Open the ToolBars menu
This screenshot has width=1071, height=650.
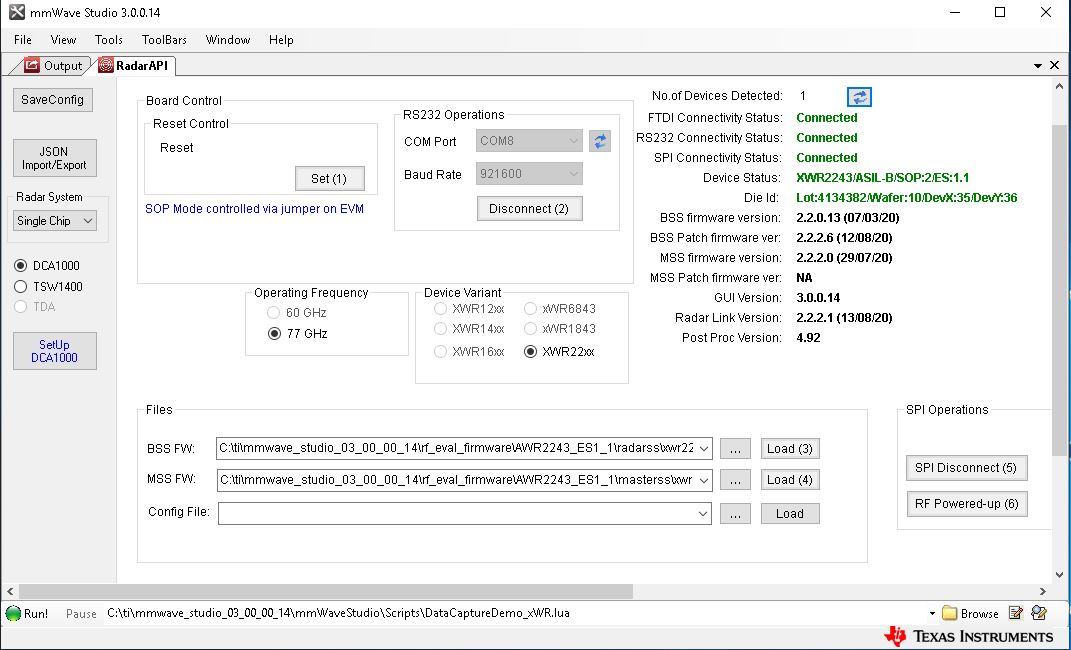point(164,40)
